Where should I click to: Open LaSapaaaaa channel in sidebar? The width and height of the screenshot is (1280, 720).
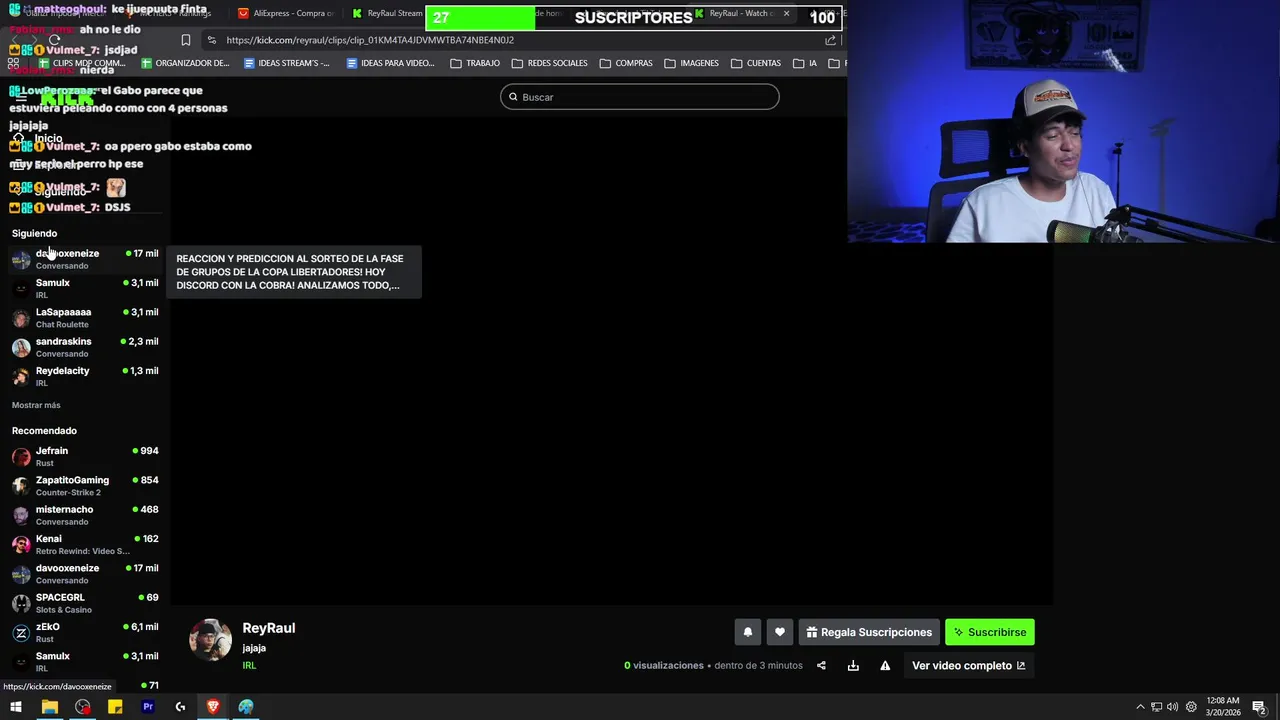point(85,317)
